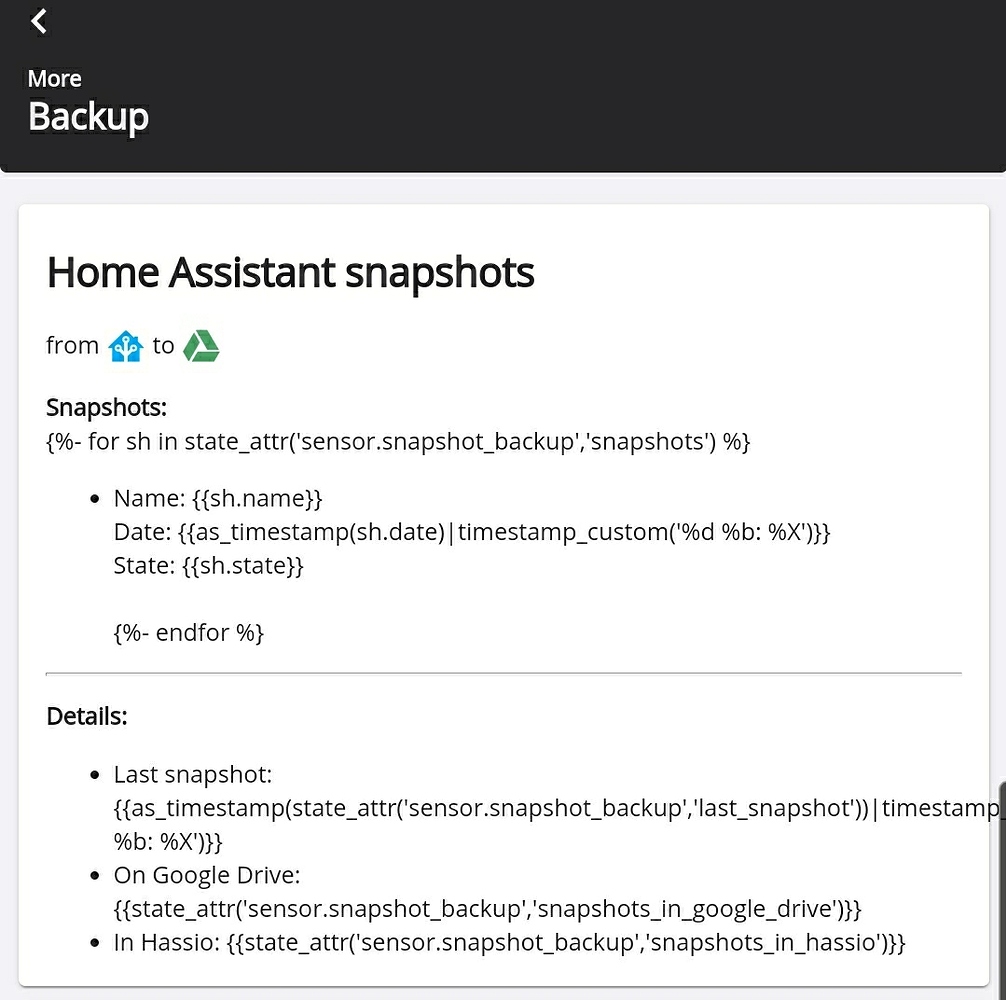Click the green Google Drive icon

tap(201, 346)
